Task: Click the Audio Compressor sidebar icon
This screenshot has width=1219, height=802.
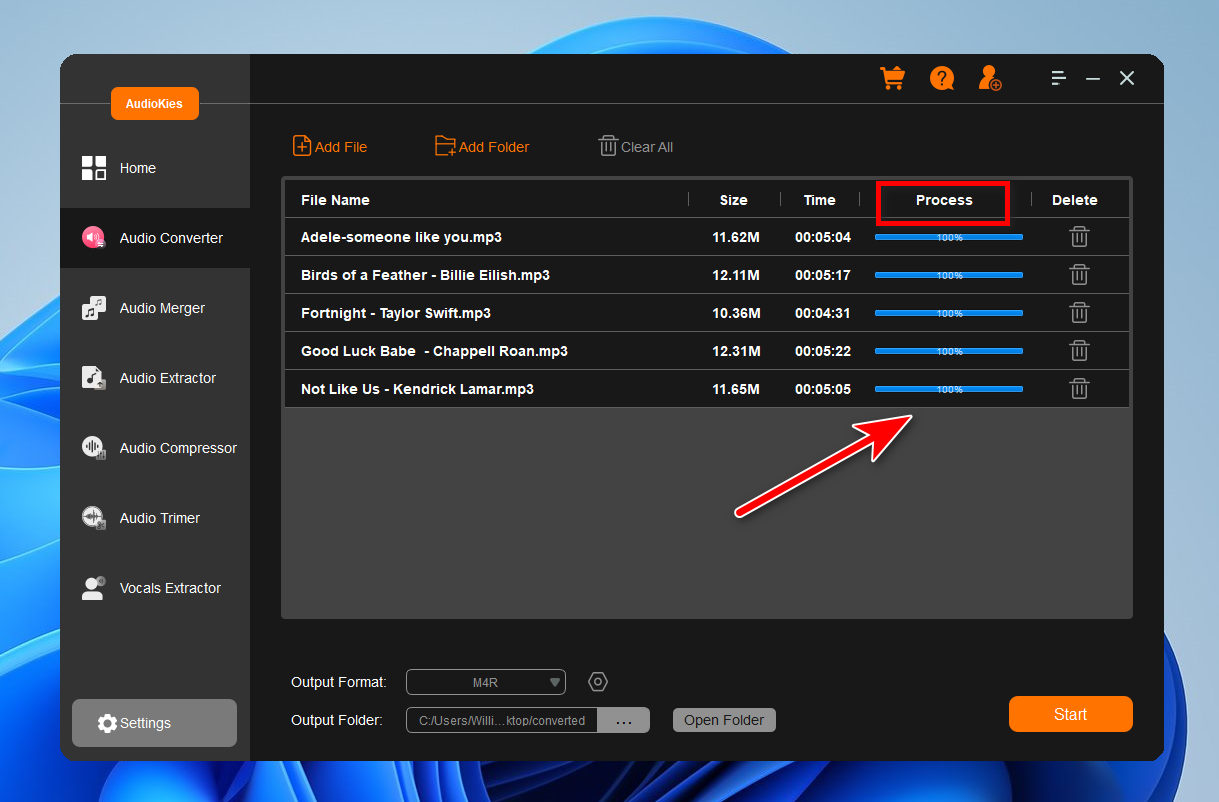Action: (x=94, y=448)
